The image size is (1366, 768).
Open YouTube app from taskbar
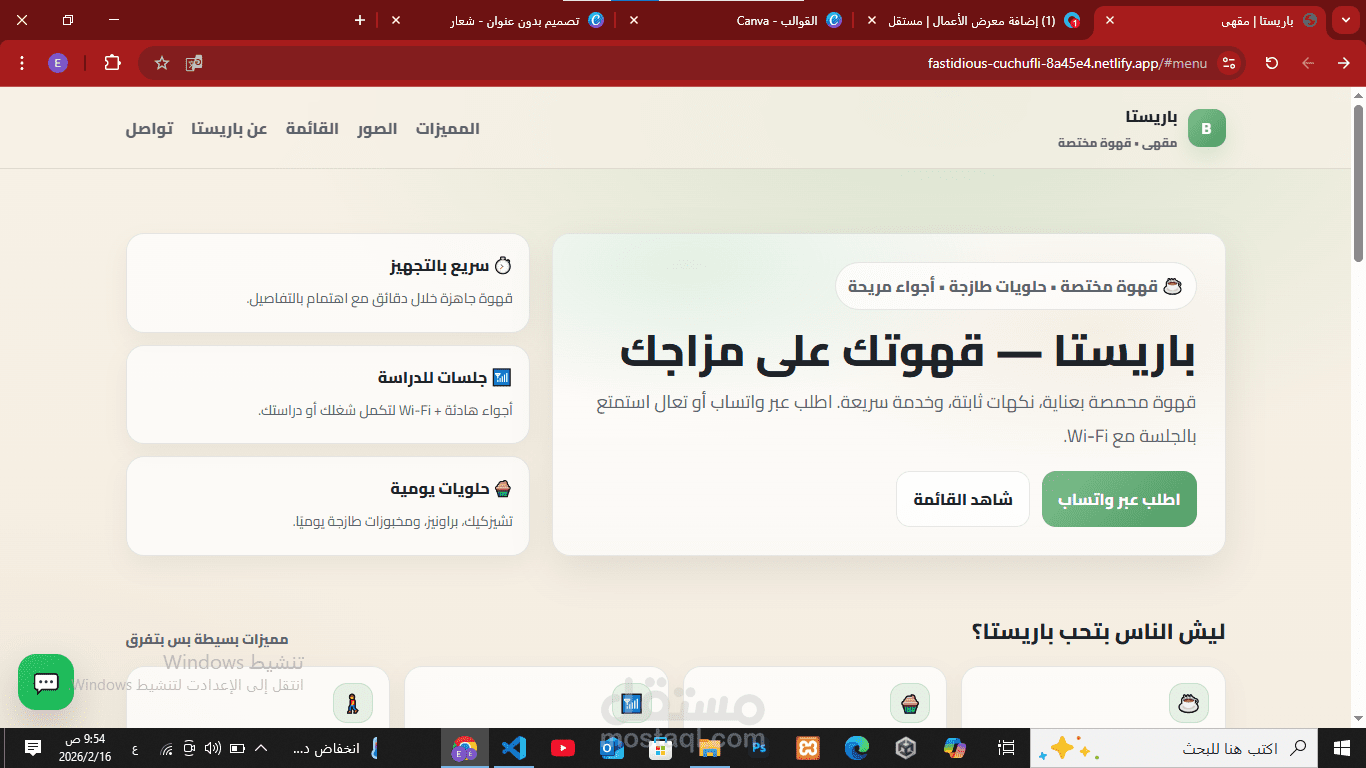coord(562,748)
